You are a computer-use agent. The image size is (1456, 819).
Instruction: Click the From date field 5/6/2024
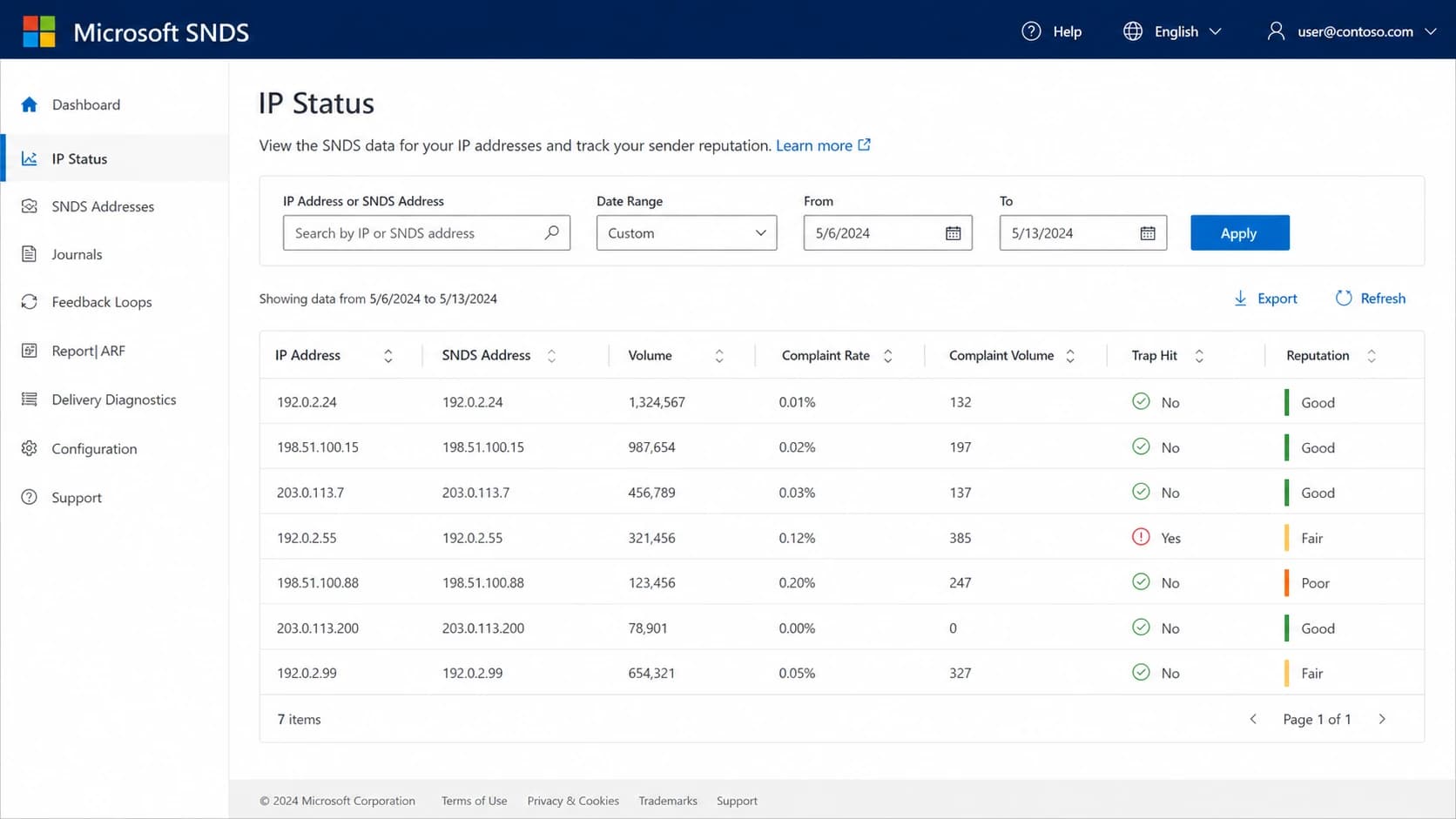(x=887, y=232)
